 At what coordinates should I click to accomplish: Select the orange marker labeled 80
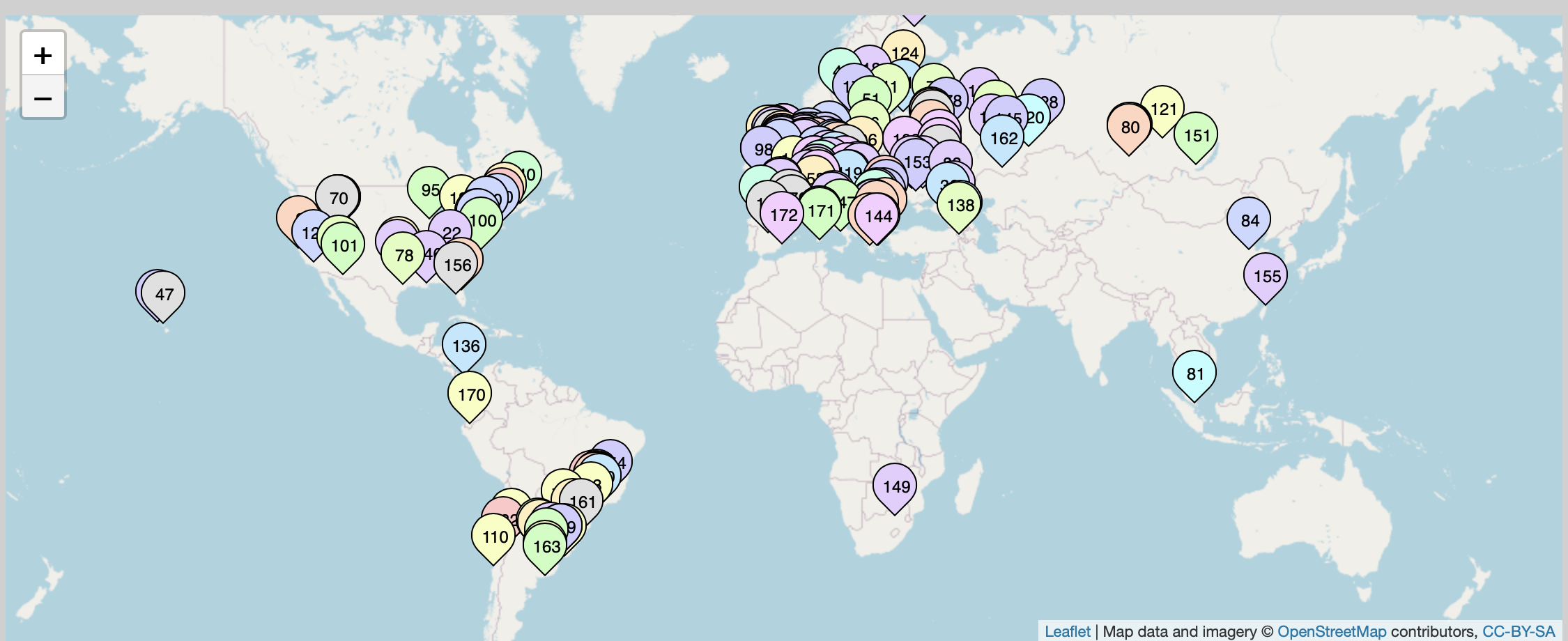point(1129,128)
